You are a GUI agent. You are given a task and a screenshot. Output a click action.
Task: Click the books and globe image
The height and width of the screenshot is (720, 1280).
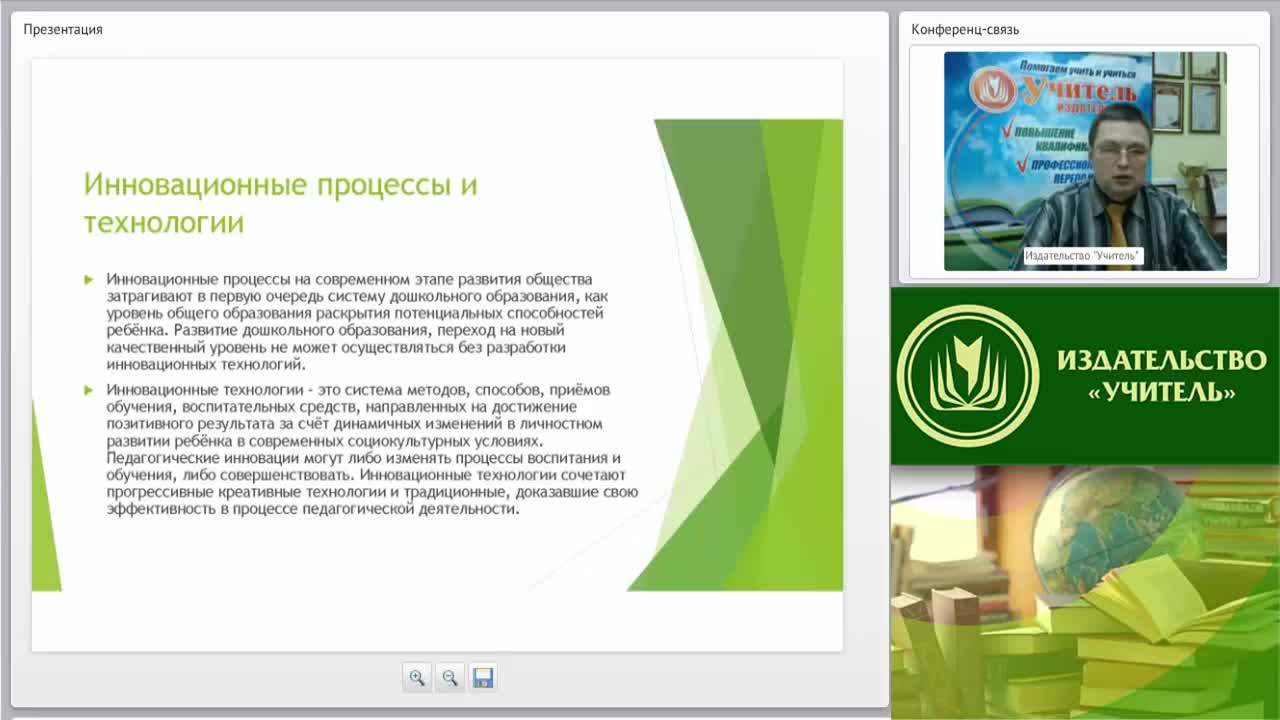[1085, 592]
